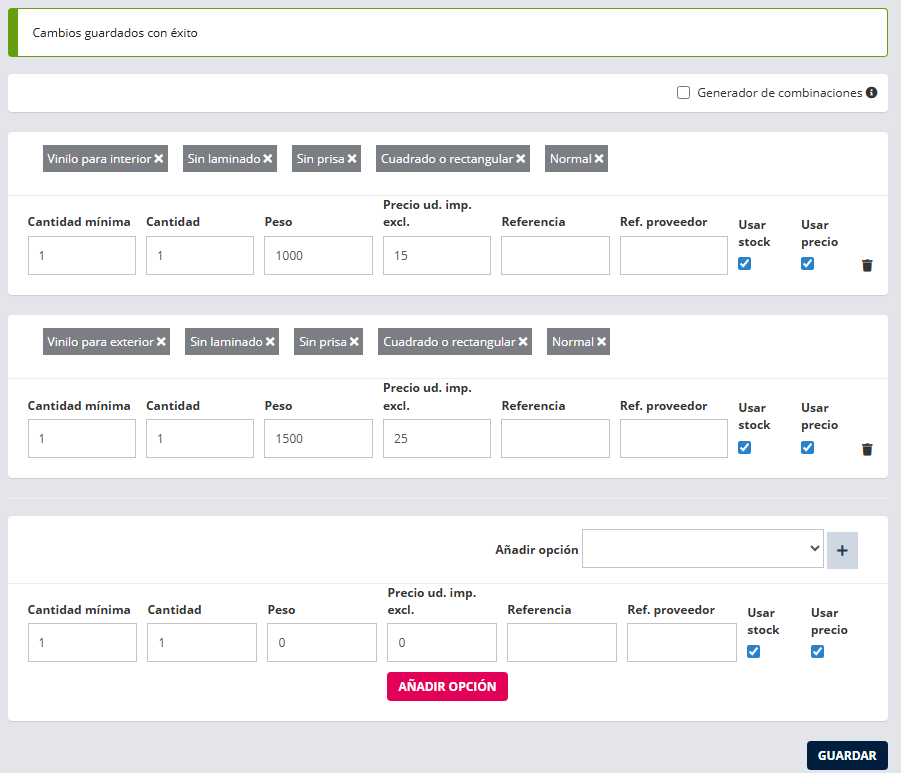Click the plus icon next to Añadir opción
This screenshot has width=901, height=773.
click(842, 550)
